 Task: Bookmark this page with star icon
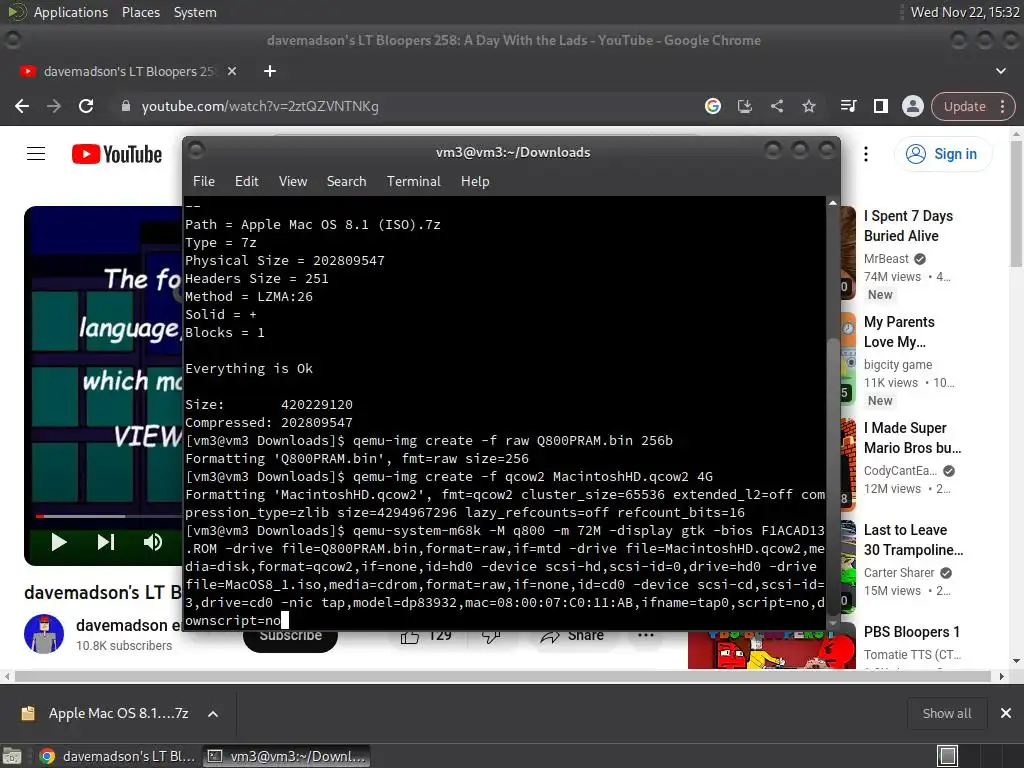808,106
